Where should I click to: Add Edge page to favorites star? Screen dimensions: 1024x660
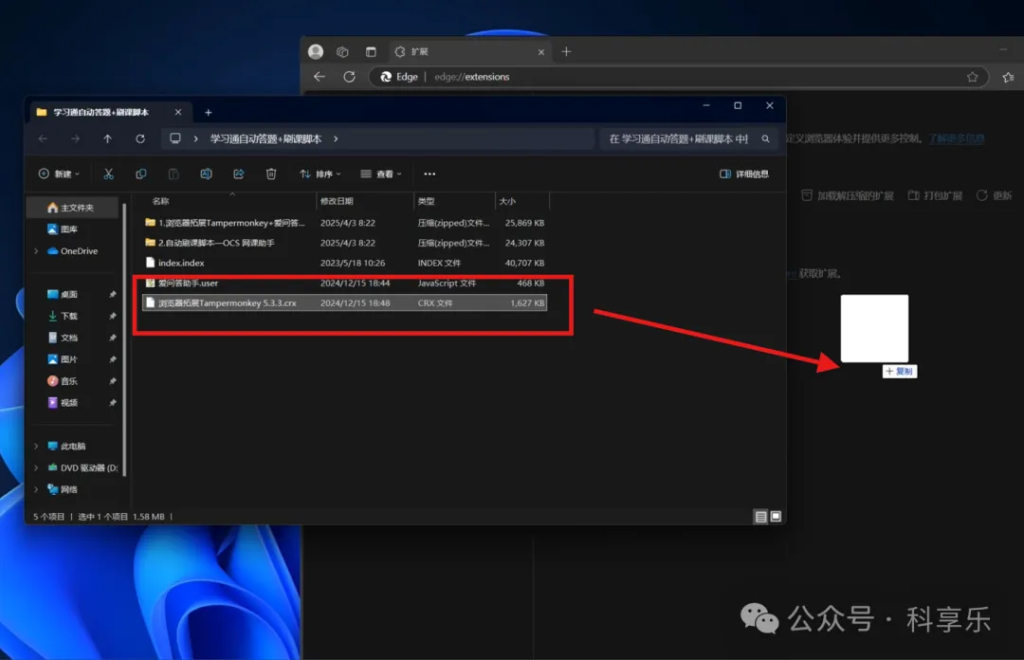pos(972,77)
